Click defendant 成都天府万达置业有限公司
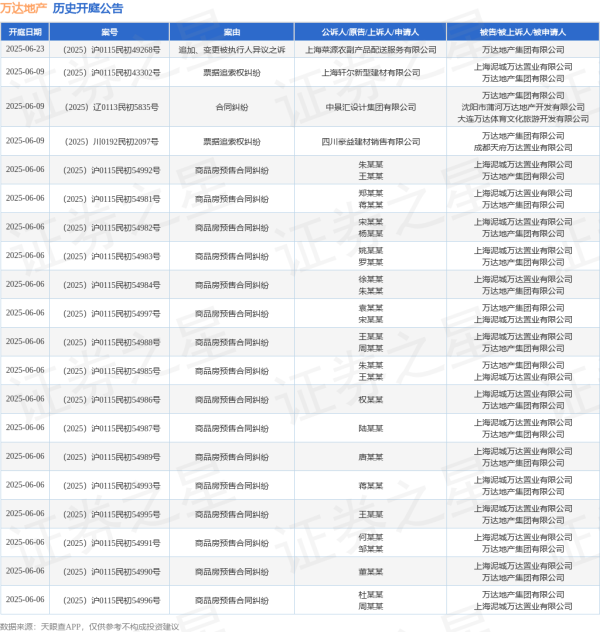Viewport: 600px width, 632px height. (523, 148)
